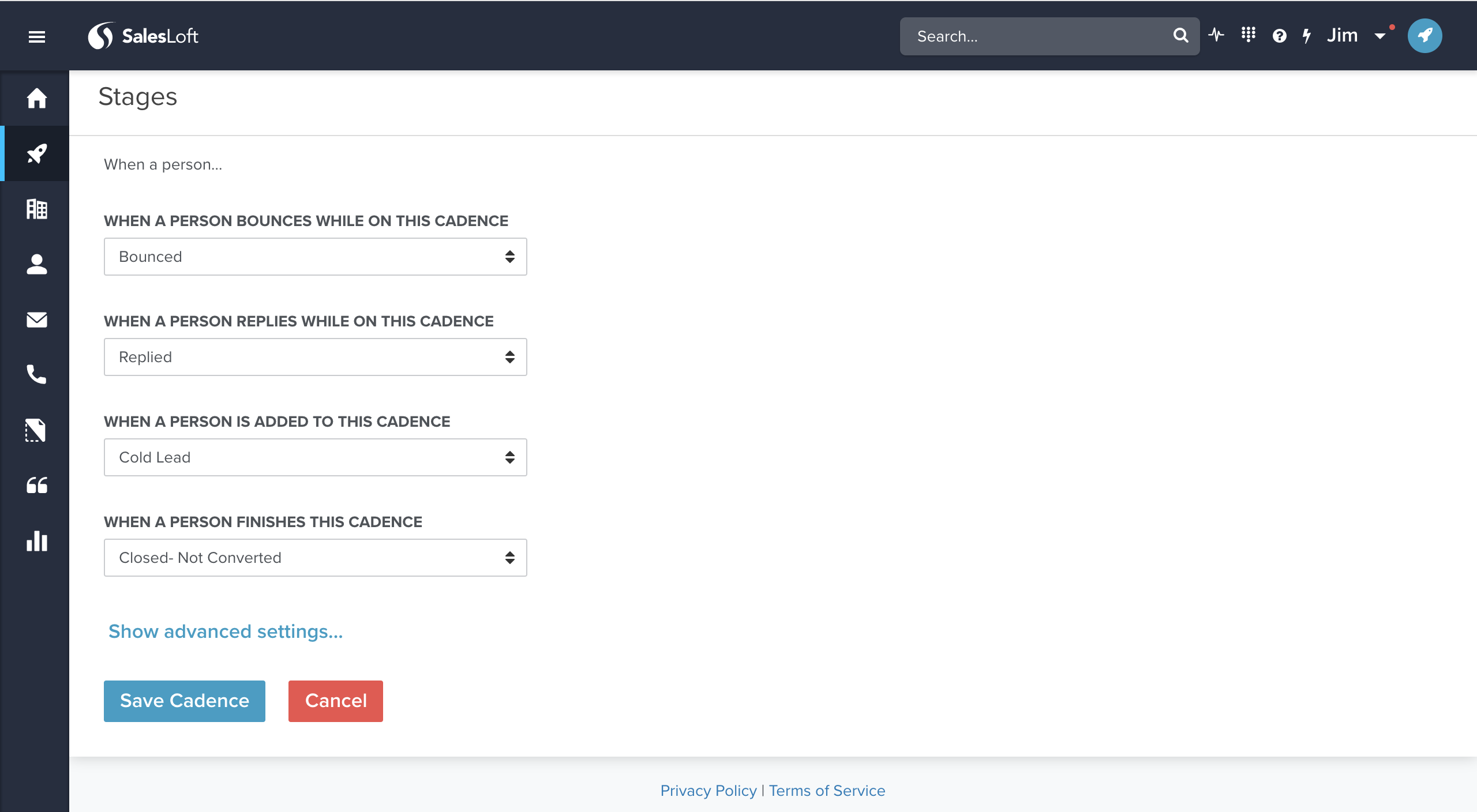Open Templates icon in sidebar
Screen dimensions: 1477x812
click(36, 430)
